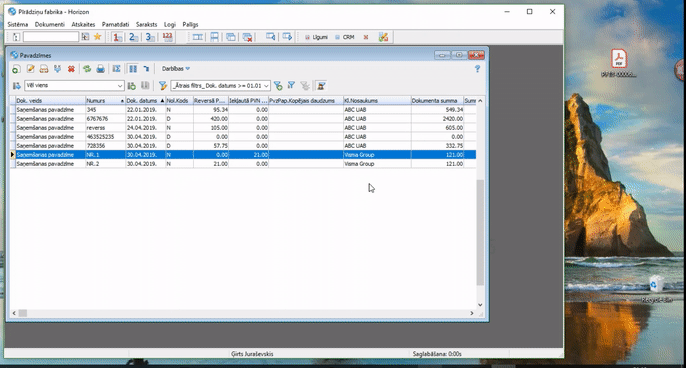Click the search field in main toolbar
The height and width of the screenshot is (368, 686).
51,37
